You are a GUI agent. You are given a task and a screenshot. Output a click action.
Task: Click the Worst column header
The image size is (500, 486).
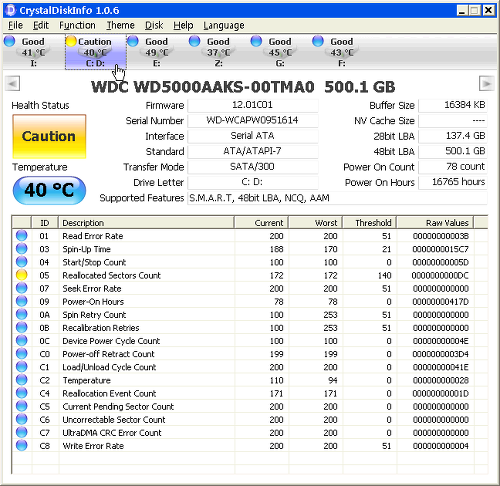316,223
